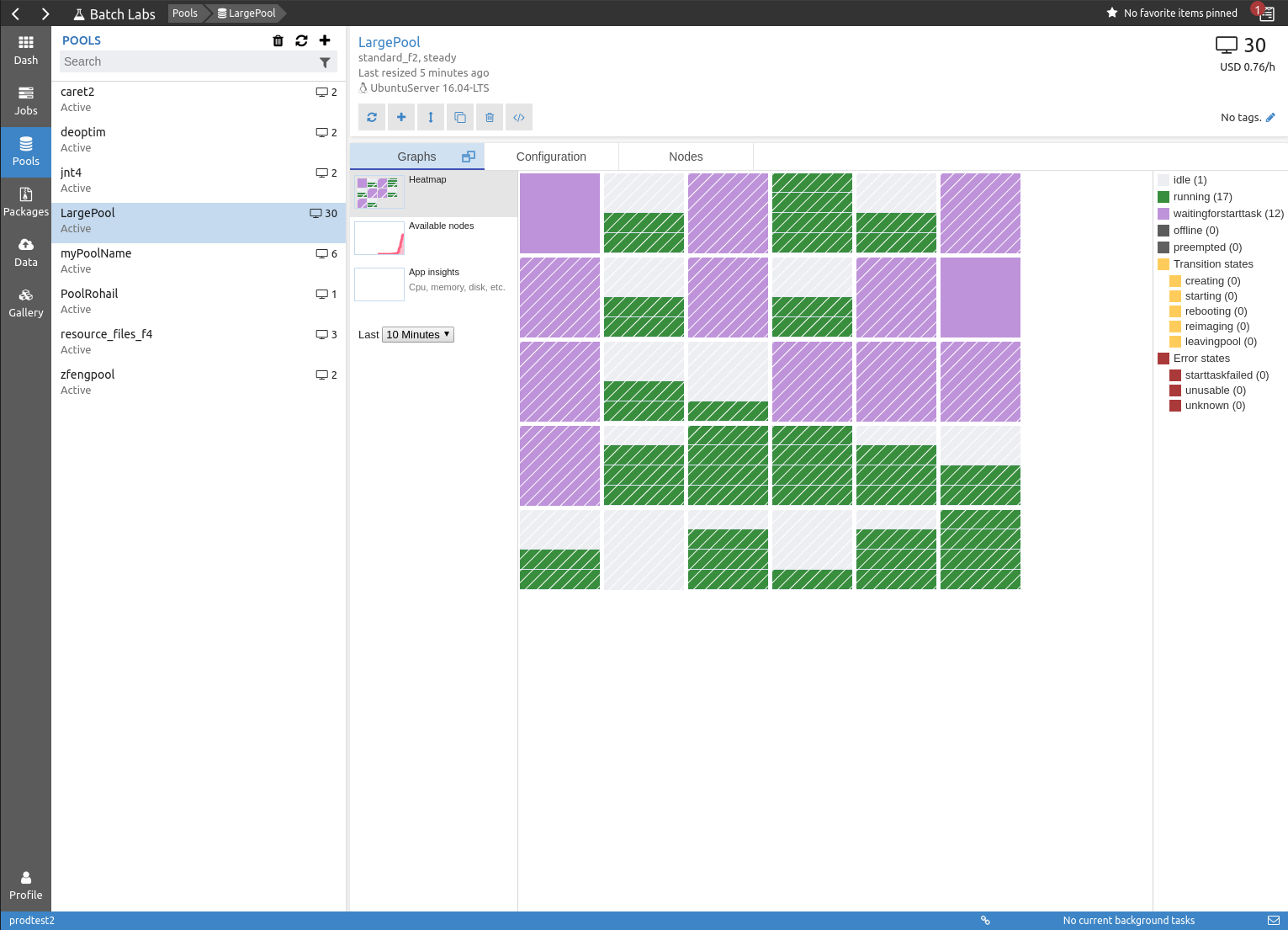Click the Pools breadcrumb link
Screen dimensions: 1288x930
pyautogui.click(x=185, y=13)
